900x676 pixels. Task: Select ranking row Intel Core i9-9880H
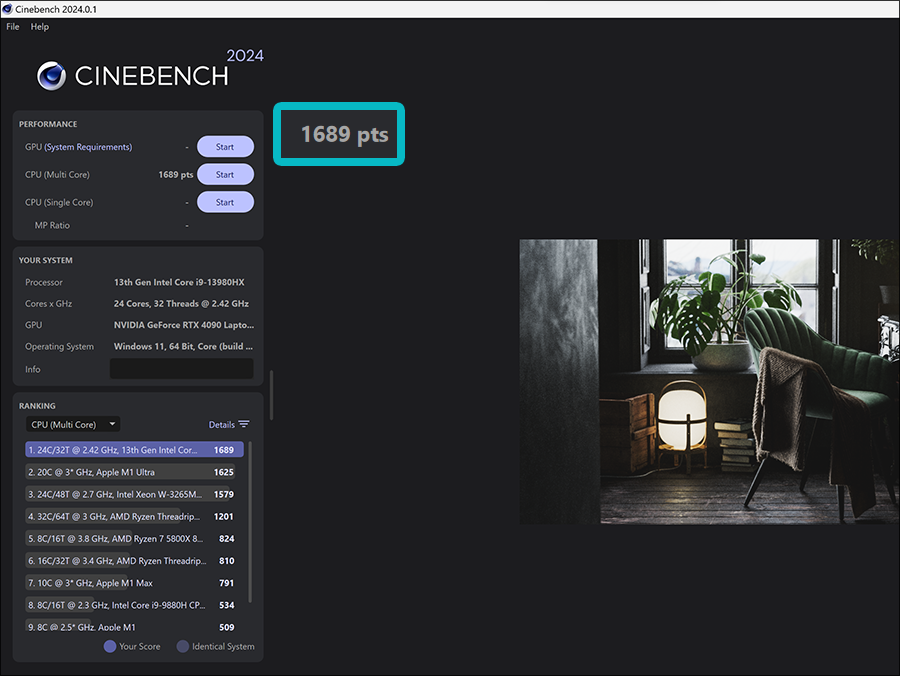pyautogui.click(x=131, y=605)
